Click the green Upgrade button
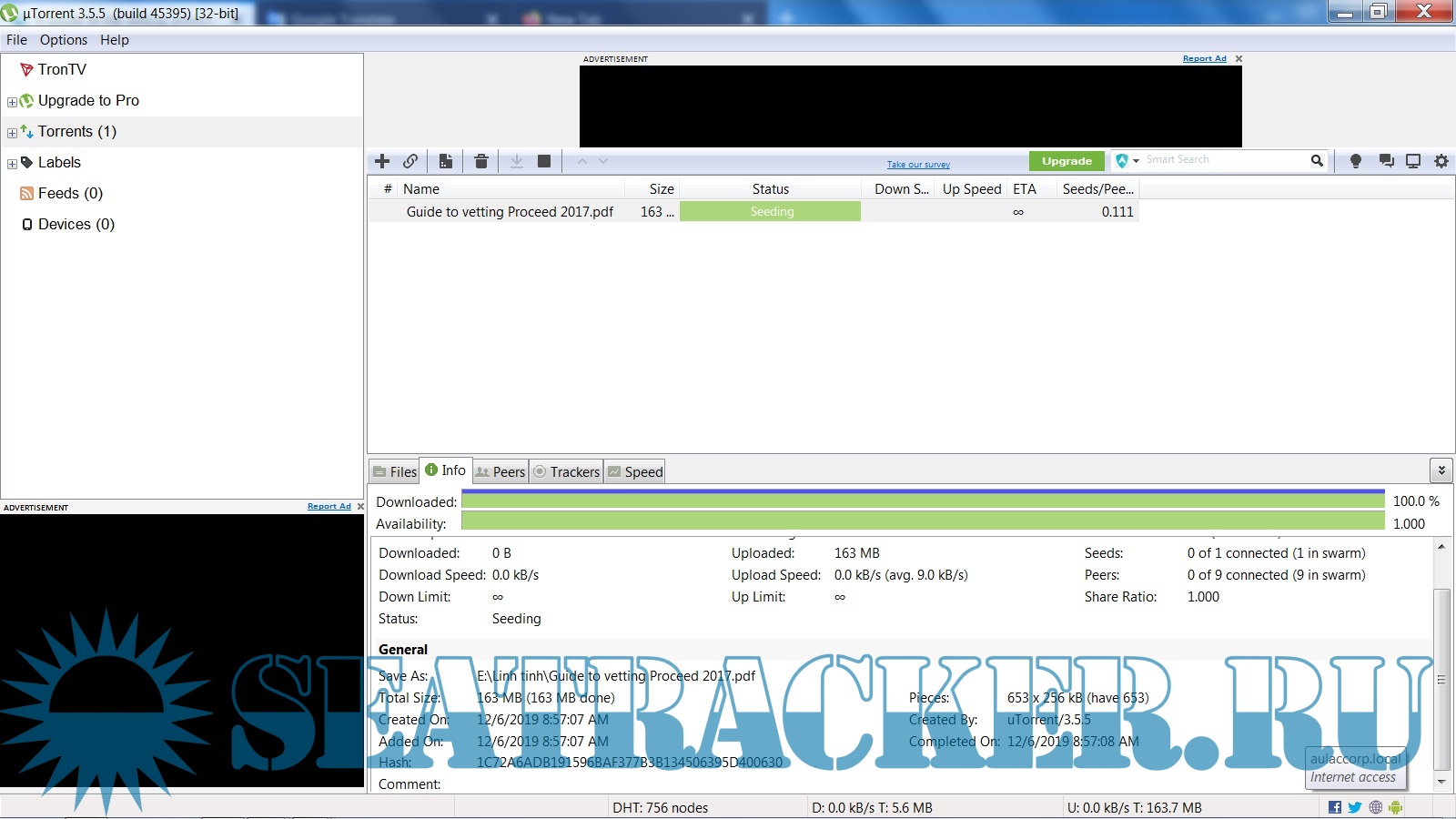 click(x=1067, y=161)
